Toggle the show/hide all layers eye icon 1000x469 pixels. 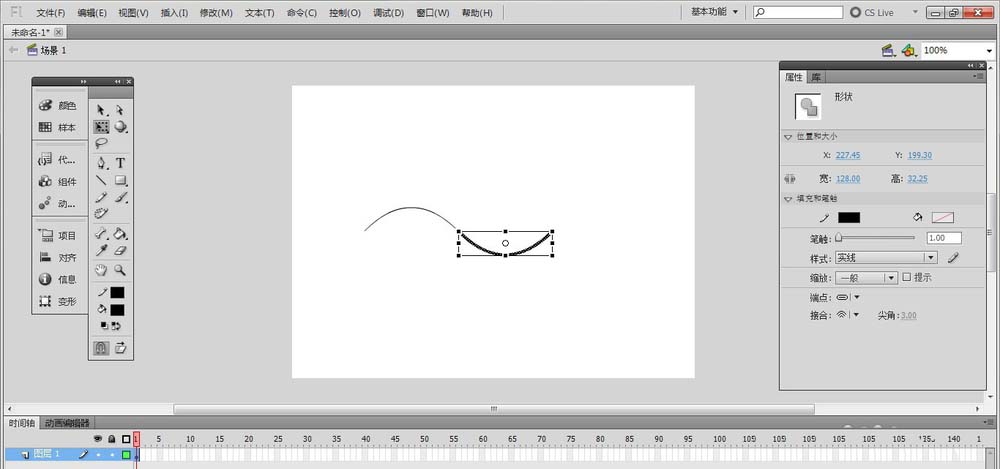click(x=98, y=438)
